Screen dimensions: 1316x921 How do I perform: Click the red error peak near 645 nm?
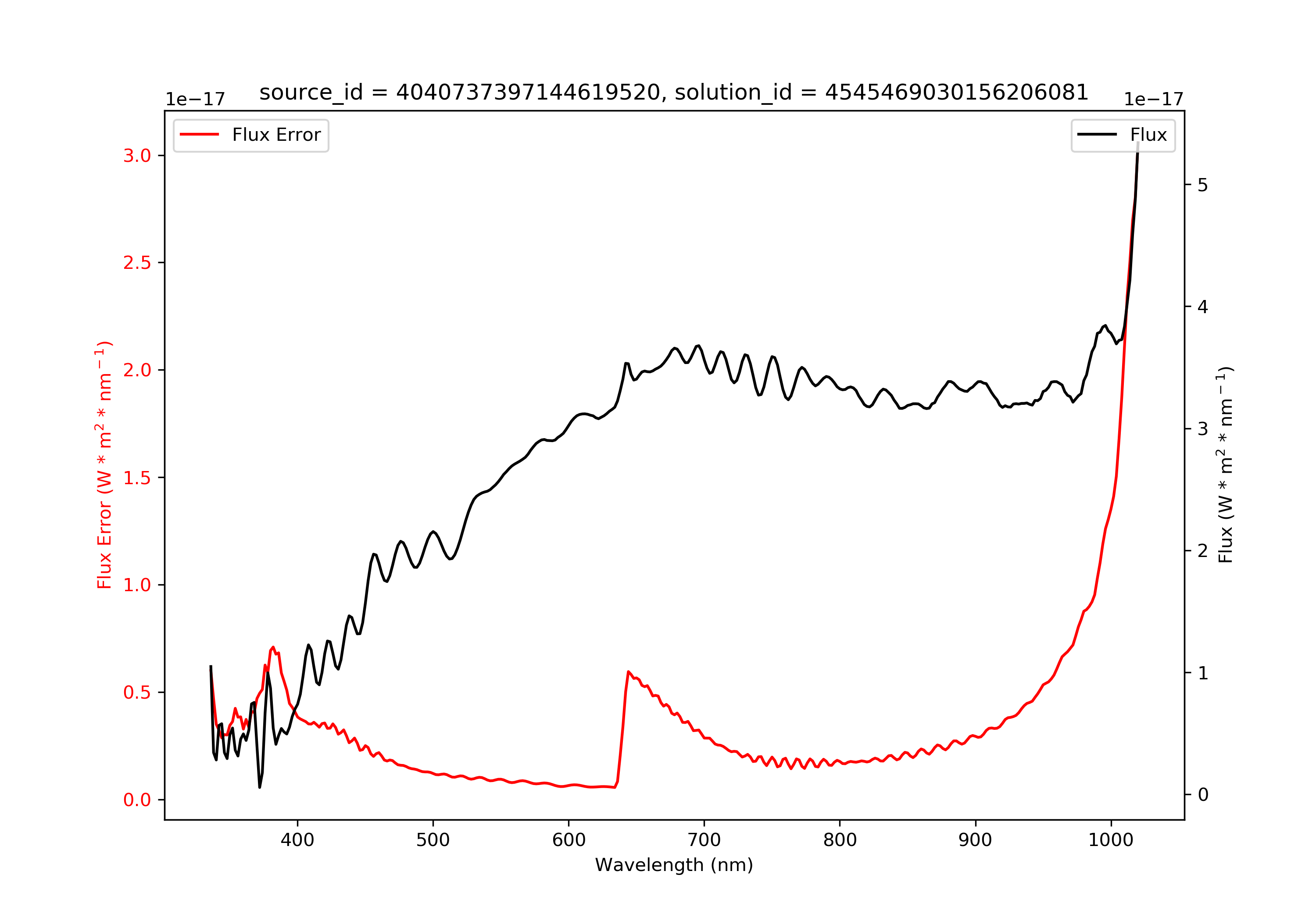click(629, 672)
